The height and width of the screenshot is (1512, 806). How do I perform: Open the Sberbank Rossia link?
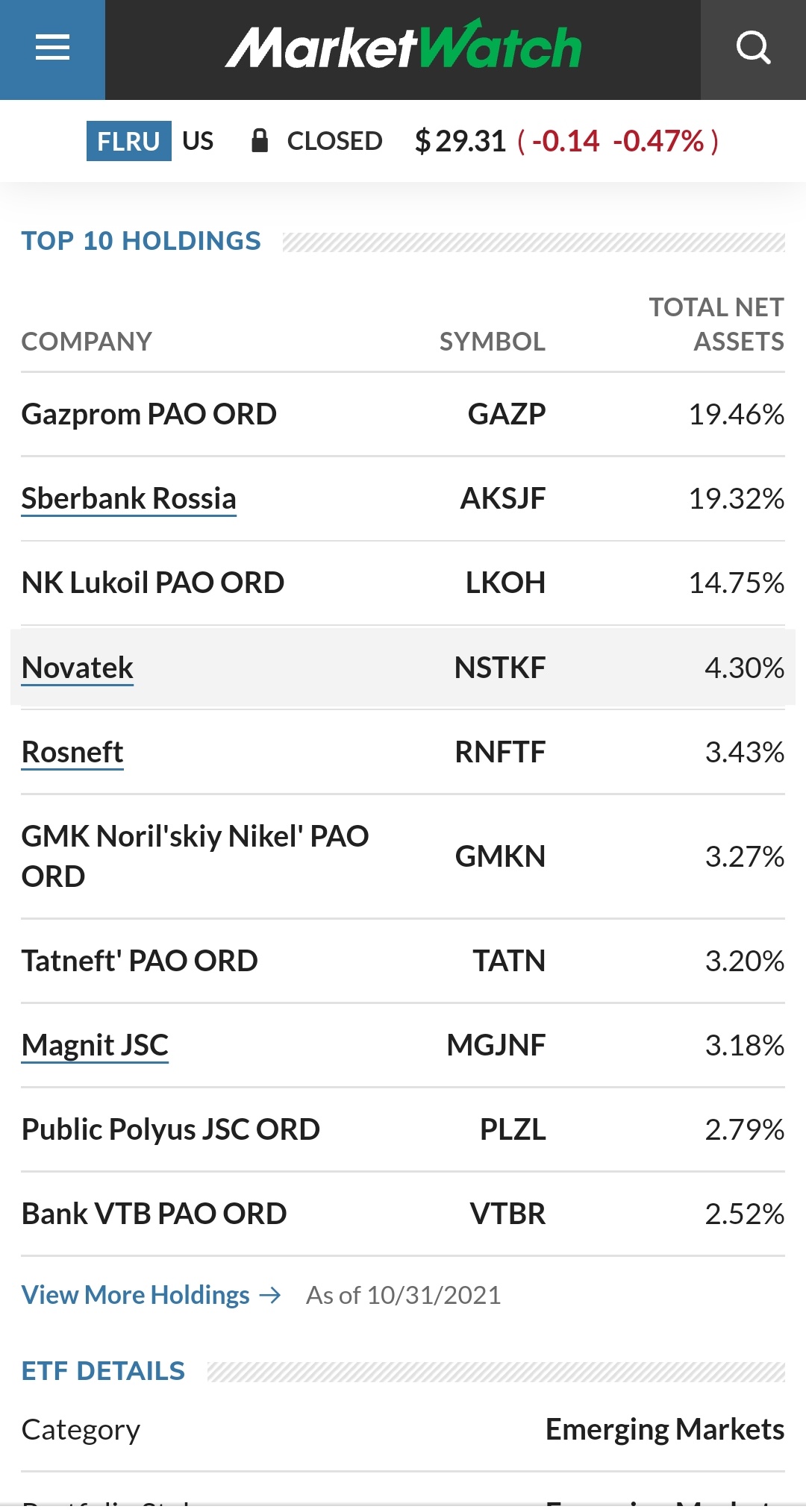(128, 498)
